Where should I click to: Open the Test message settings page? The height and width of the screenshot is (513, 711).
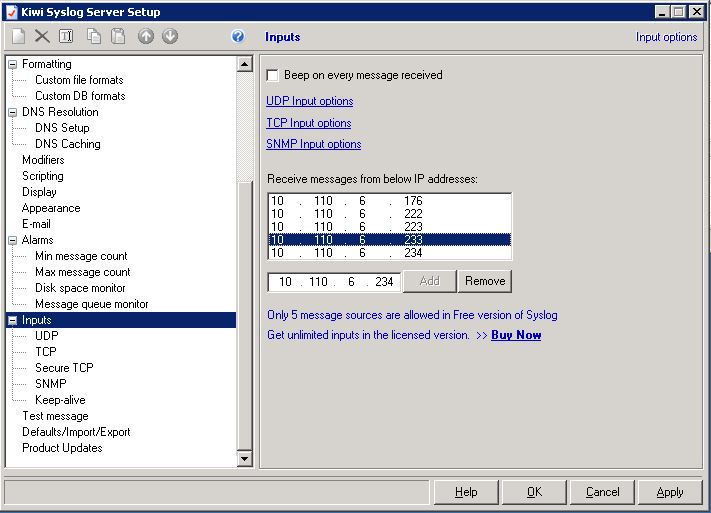[55, 416]
